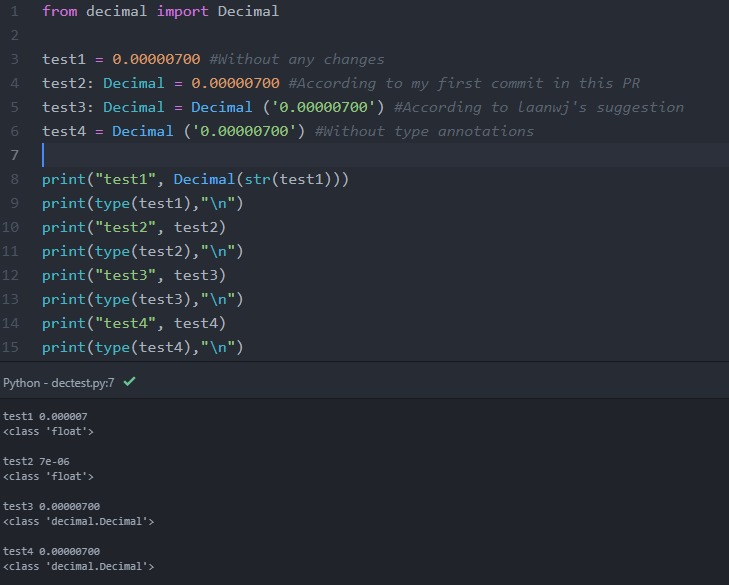Click <class 'decimal.Decimal'> under test4 output
Image resolution: width=729 pixels, height=585 pixels.
[79, 566]
